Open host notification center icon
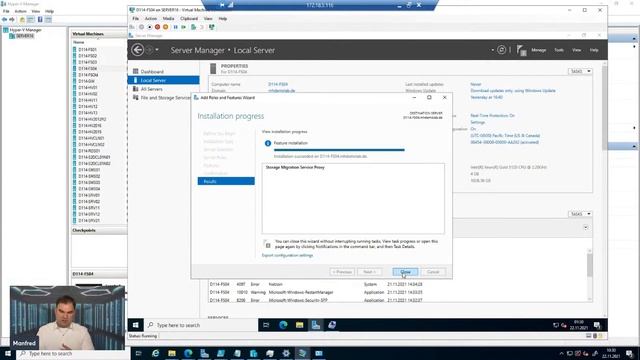The image size is (640, 360). [630, 354]
